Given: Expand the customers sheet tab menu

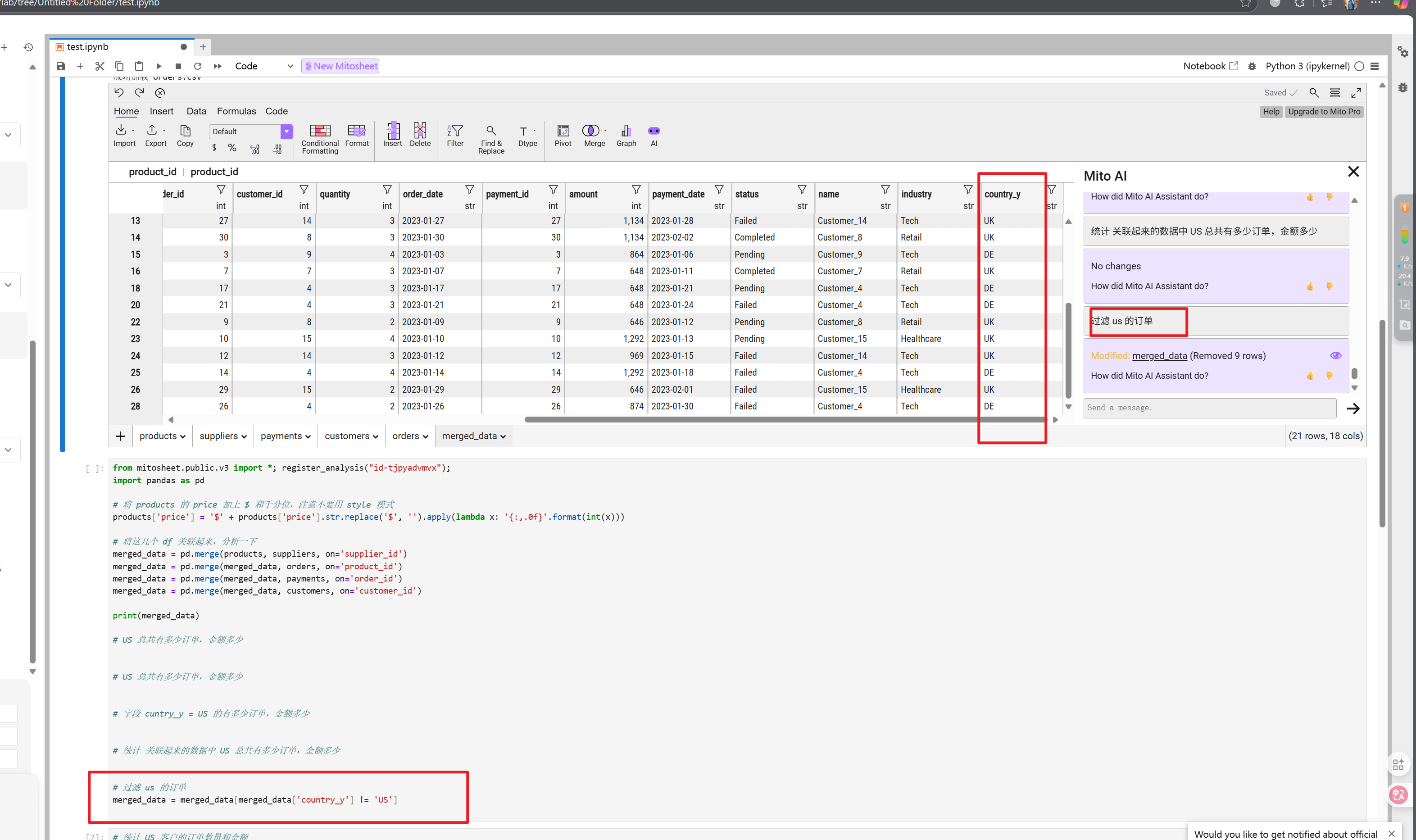Looking at the screenshot, I should 375,436.
